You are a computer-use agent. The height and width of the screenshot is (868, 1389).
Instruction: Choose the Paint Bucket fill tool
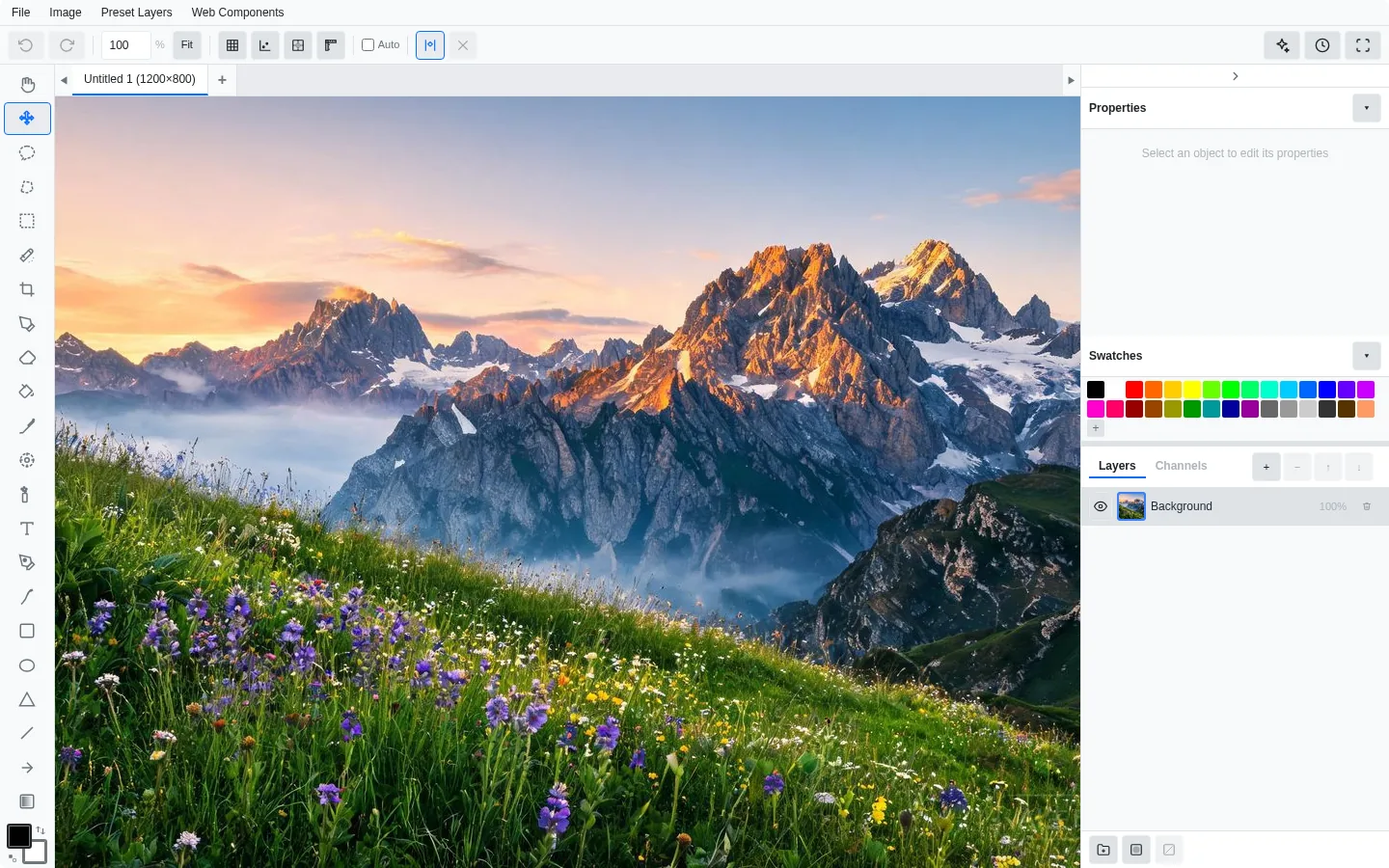click(x=27, y=392)
